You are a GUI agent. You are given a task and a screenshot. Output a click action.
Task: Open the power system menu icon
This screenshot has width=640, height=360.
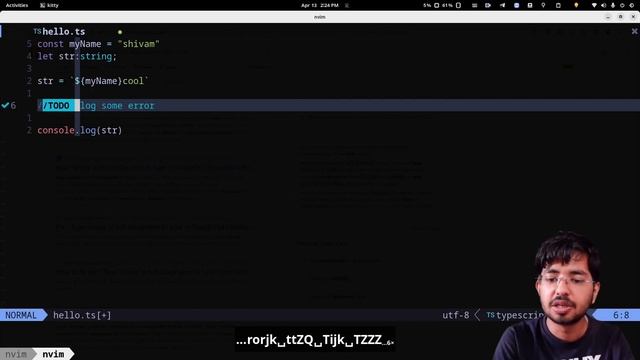[631, 5]
